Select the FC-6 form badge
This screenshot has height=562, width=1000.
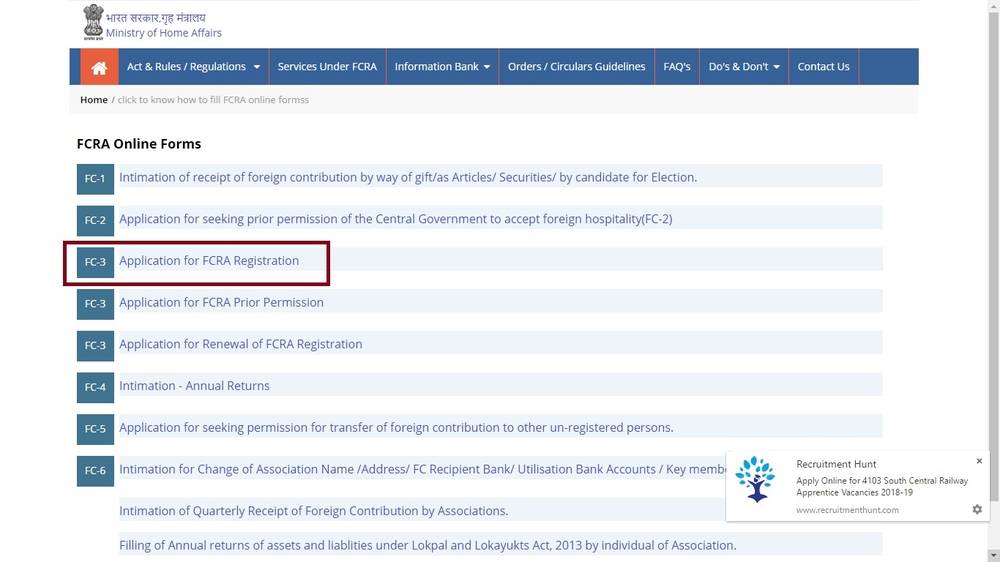tap(95, 471)
